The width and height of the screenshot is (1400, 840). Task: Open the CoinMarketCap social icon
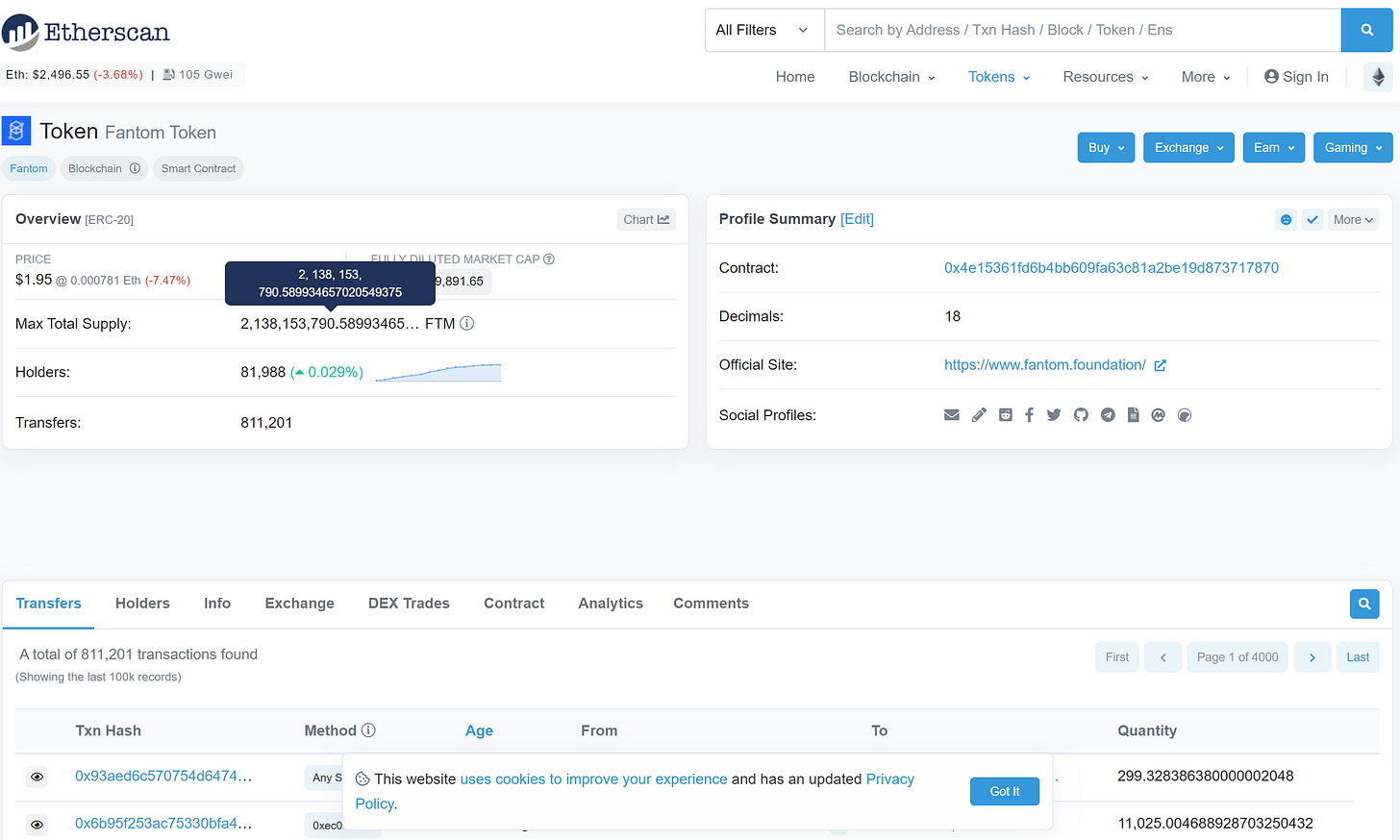1158,415
